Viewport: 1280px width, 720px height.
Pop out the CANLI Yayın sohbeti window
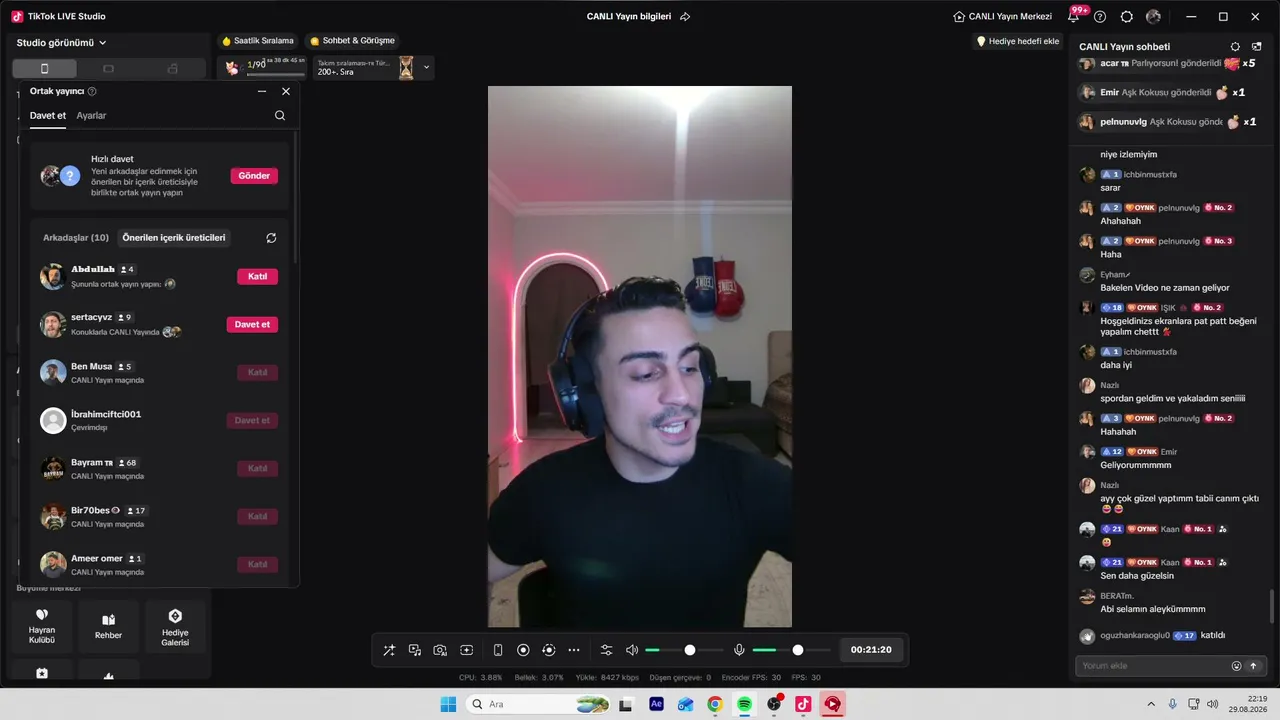pyautogui.click(x=1257, y=47)
